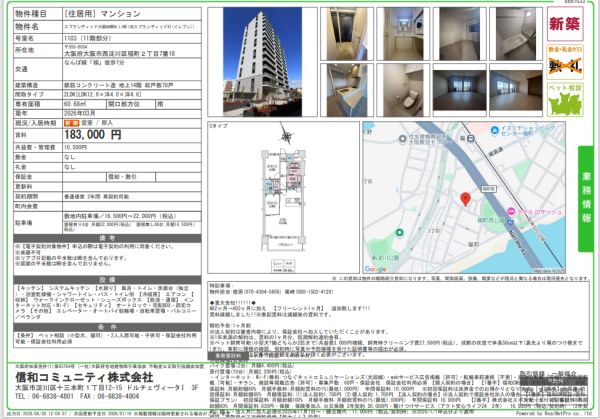Click the 開口部方位 label cell
Screen dimensions: 600x419
coord(130,104)
